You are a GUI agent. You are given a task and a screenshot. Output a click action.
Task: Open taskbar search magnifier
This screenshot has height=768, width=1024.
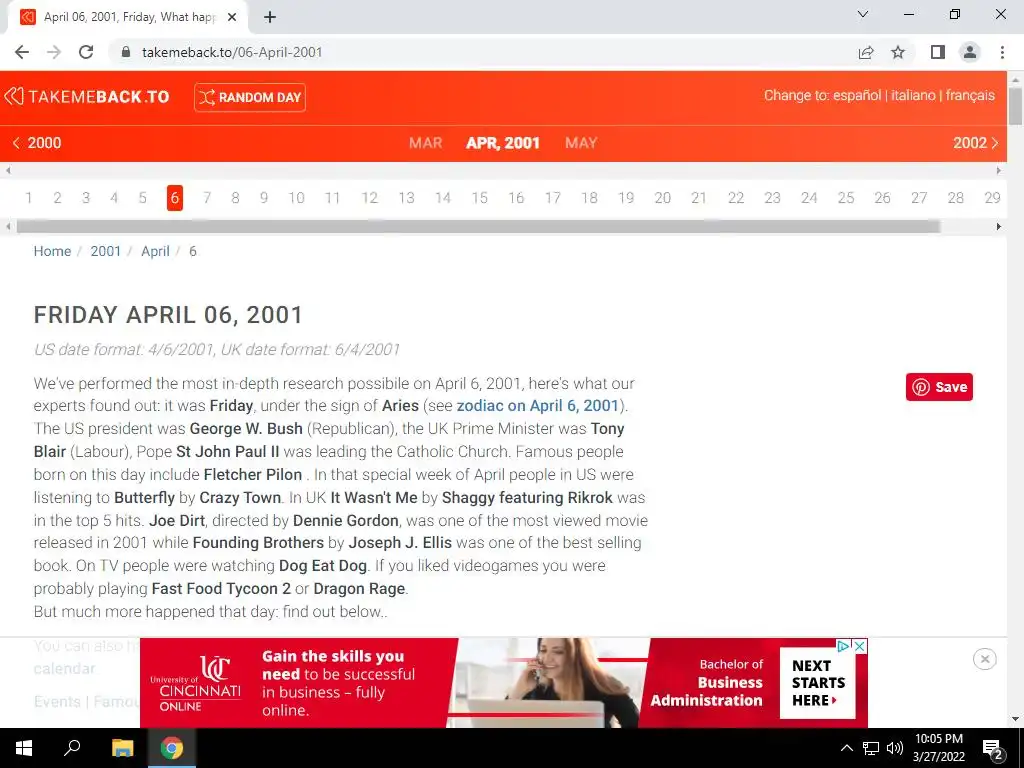tap(72, 748)
